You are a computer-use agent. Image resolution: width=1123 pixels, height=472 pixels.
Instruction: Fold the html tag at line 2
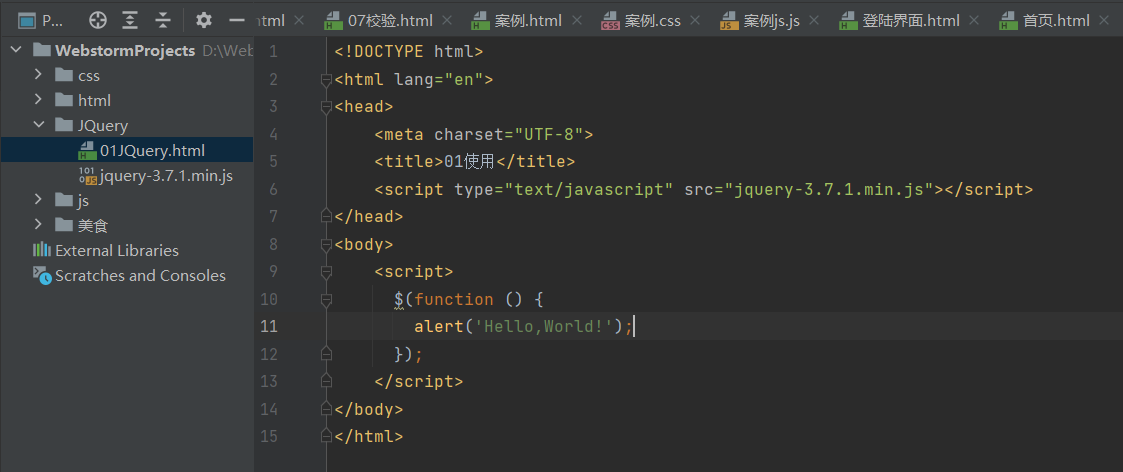pos(327,80)
